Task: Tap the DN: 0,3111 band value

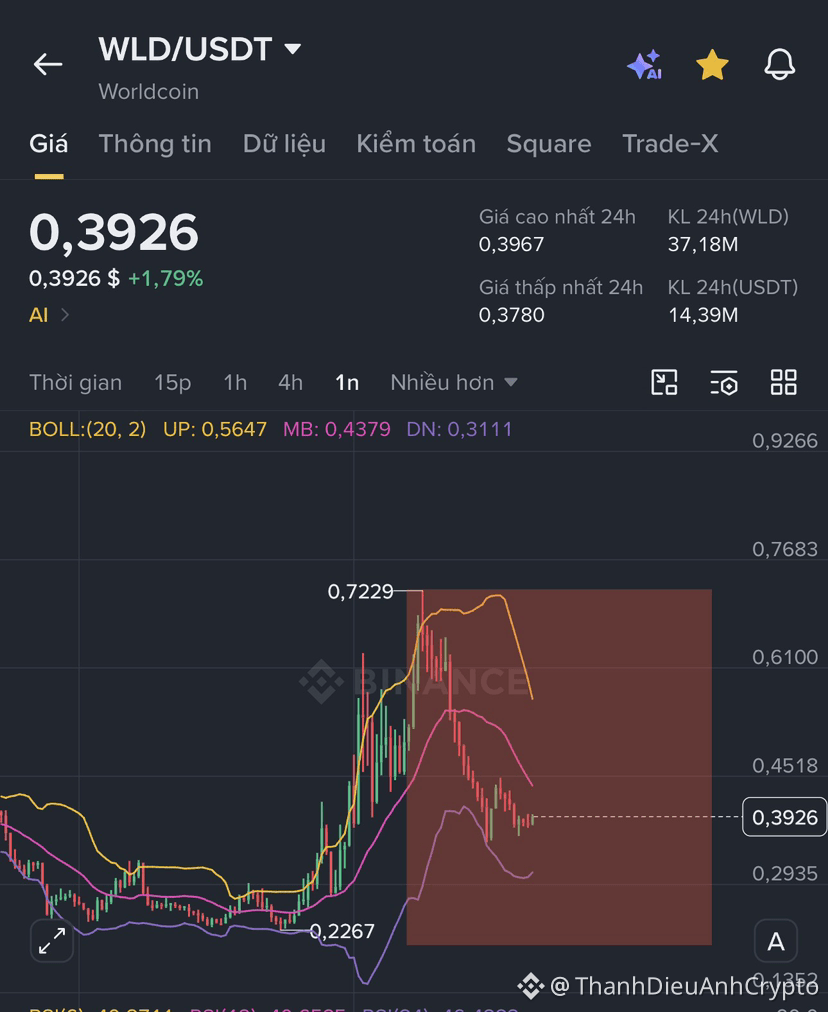Action: [x=459, y=429]
